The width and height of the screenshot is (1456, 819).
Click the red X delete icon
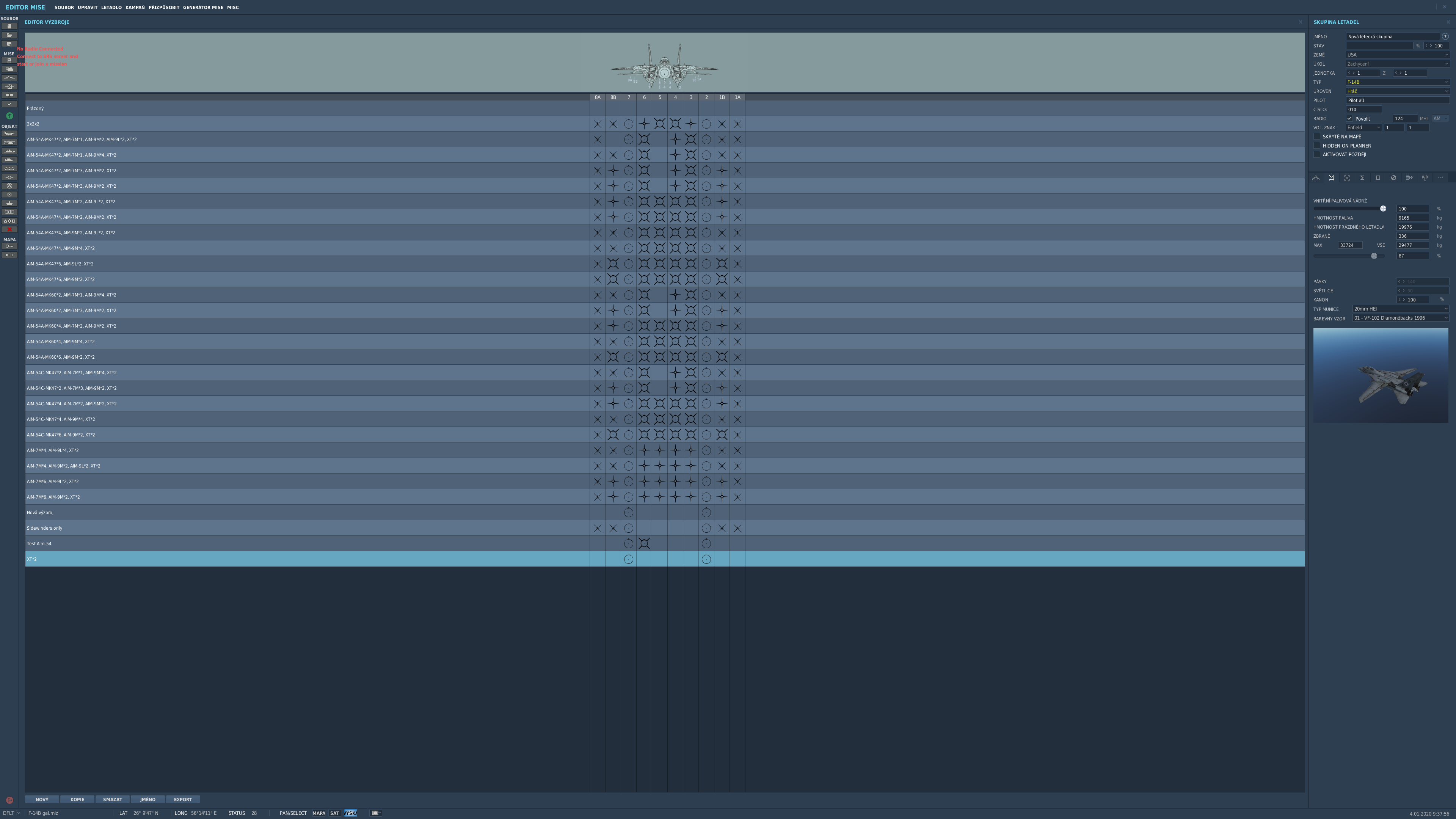coord(9,229)
